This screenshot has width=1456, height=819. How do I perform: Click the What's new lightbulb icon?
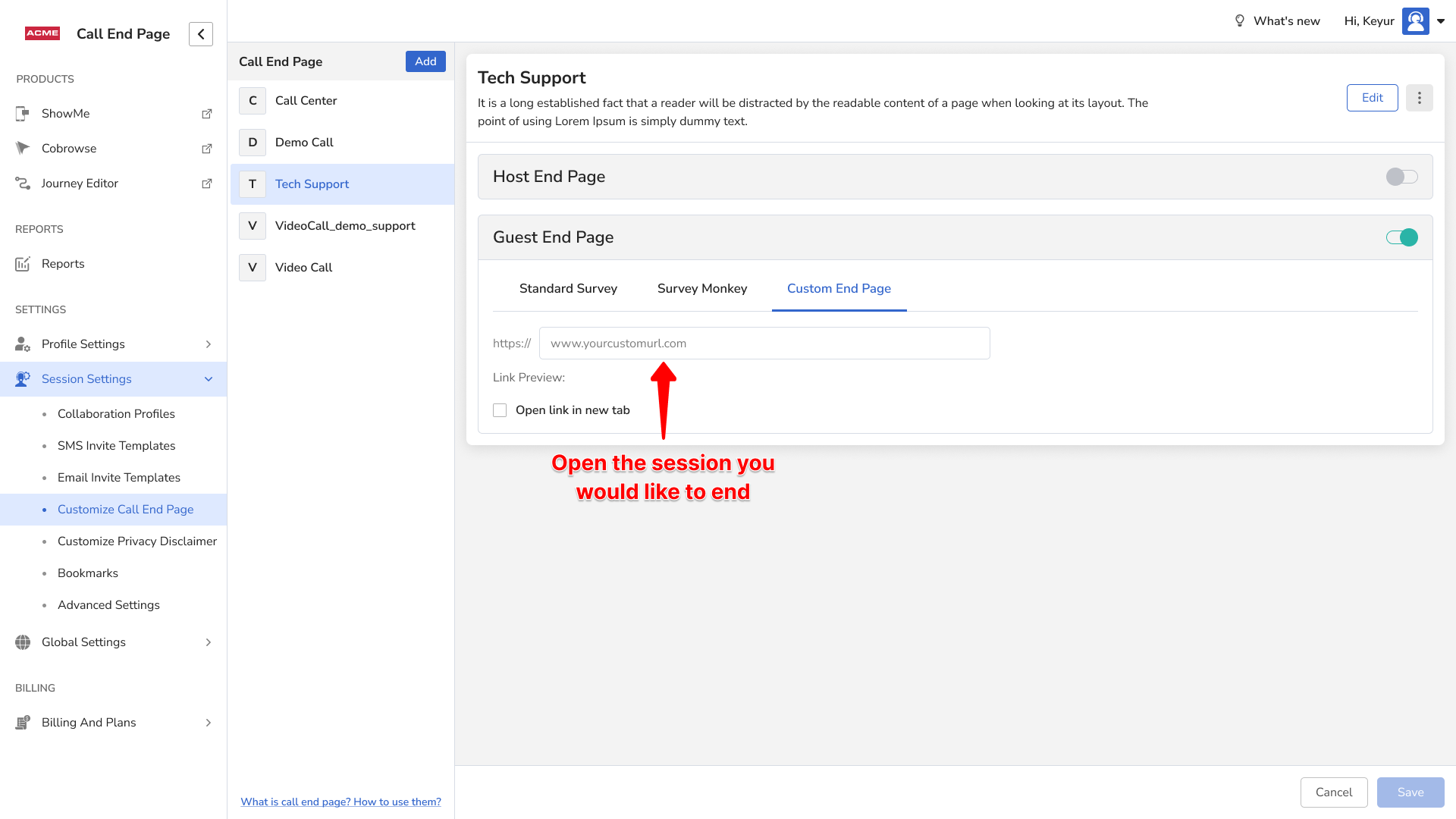click(x=1240, y=21)
